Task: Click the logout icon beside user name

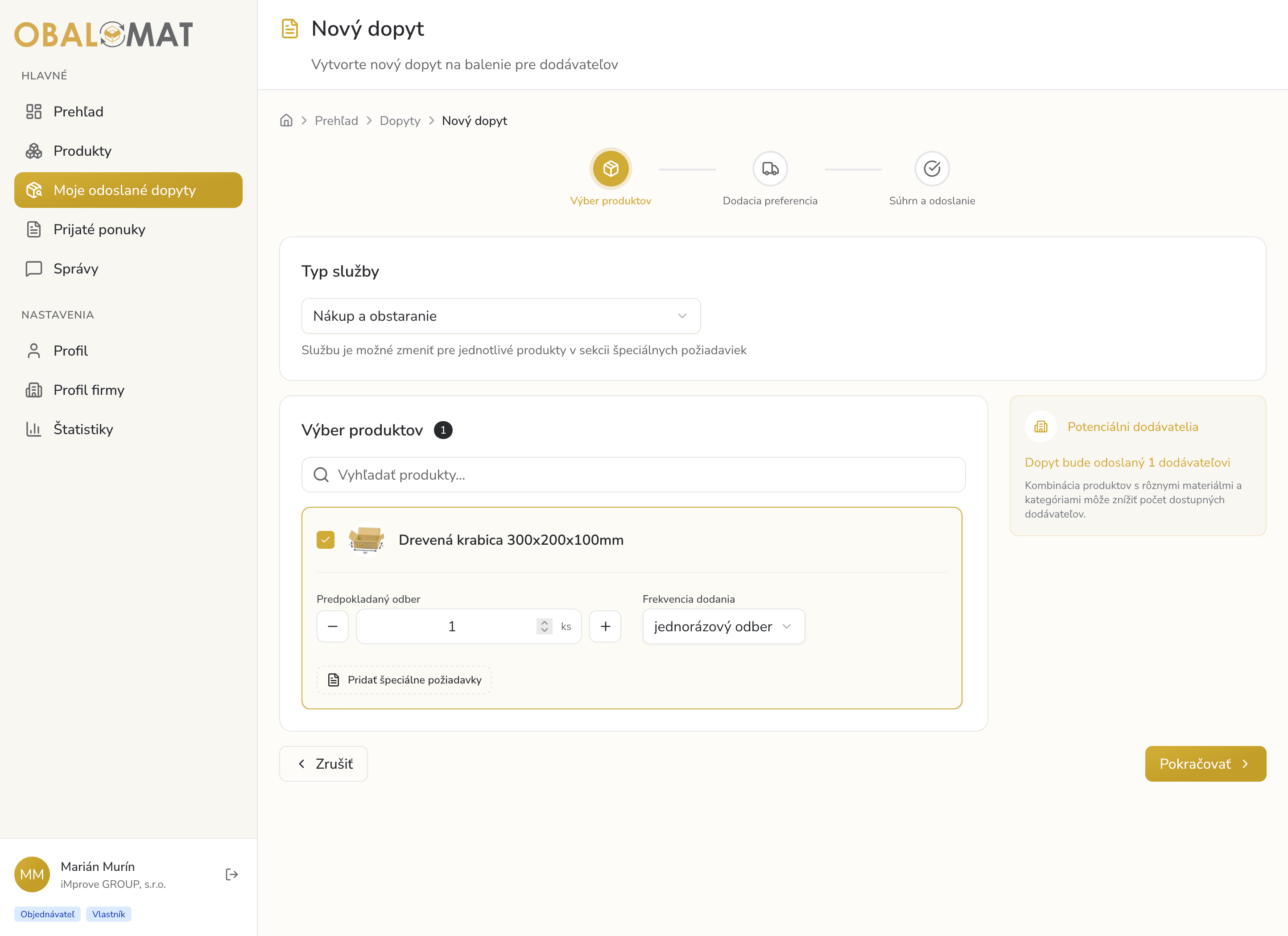Action: [x=231, y=874]
